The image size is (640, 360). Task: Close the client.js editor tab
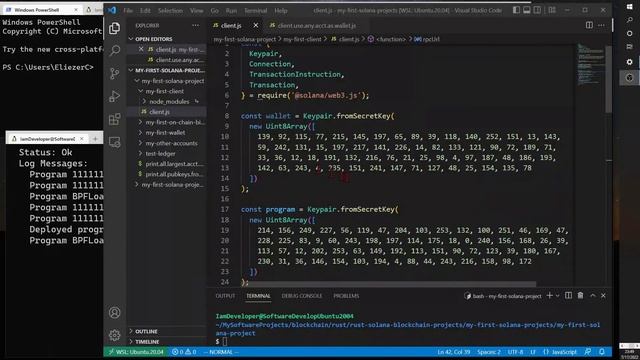pyautogui.click(x=256, y=25)
